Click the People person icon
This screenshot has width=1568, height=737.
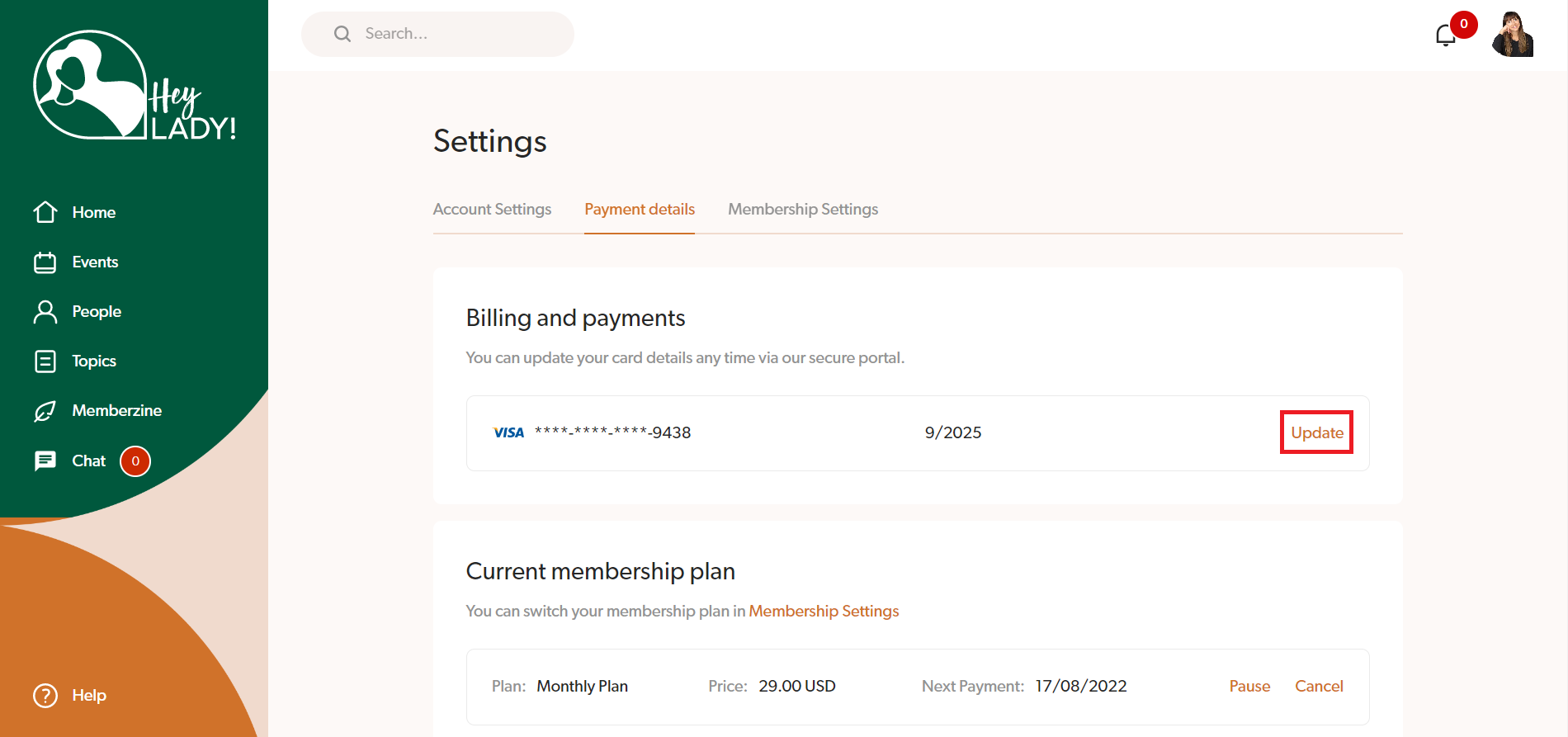point(45,312)
